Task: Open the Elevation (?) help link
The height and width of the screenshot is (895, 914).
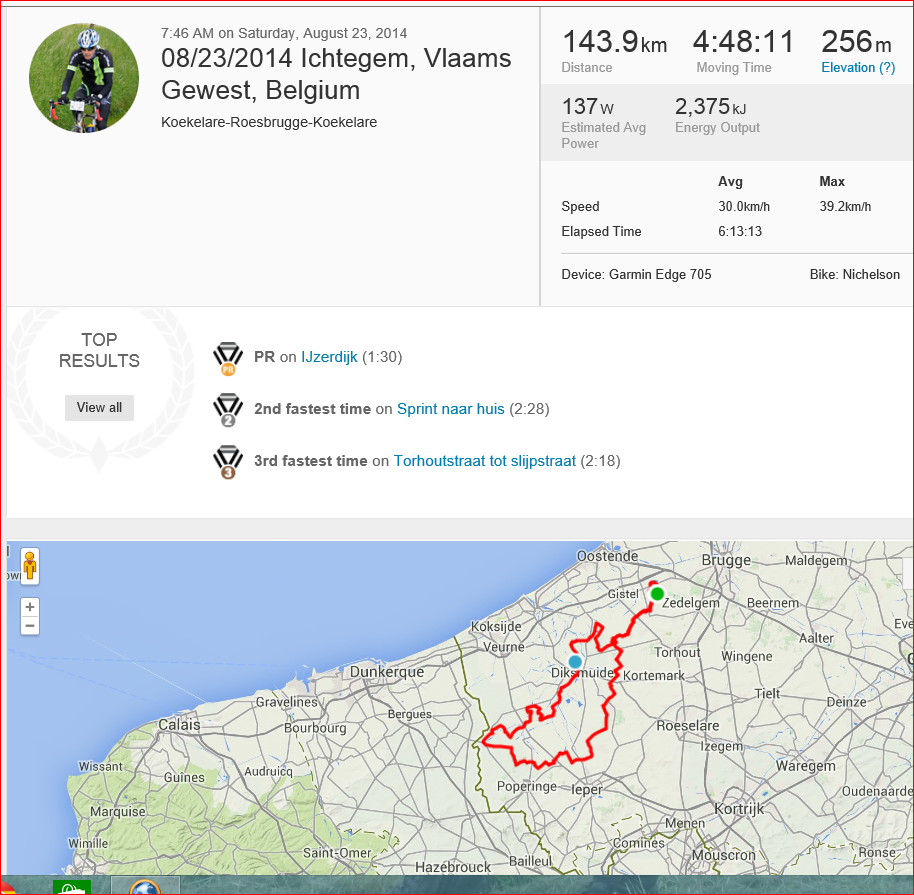Action: pyautogui.click(x=858, y=68)
